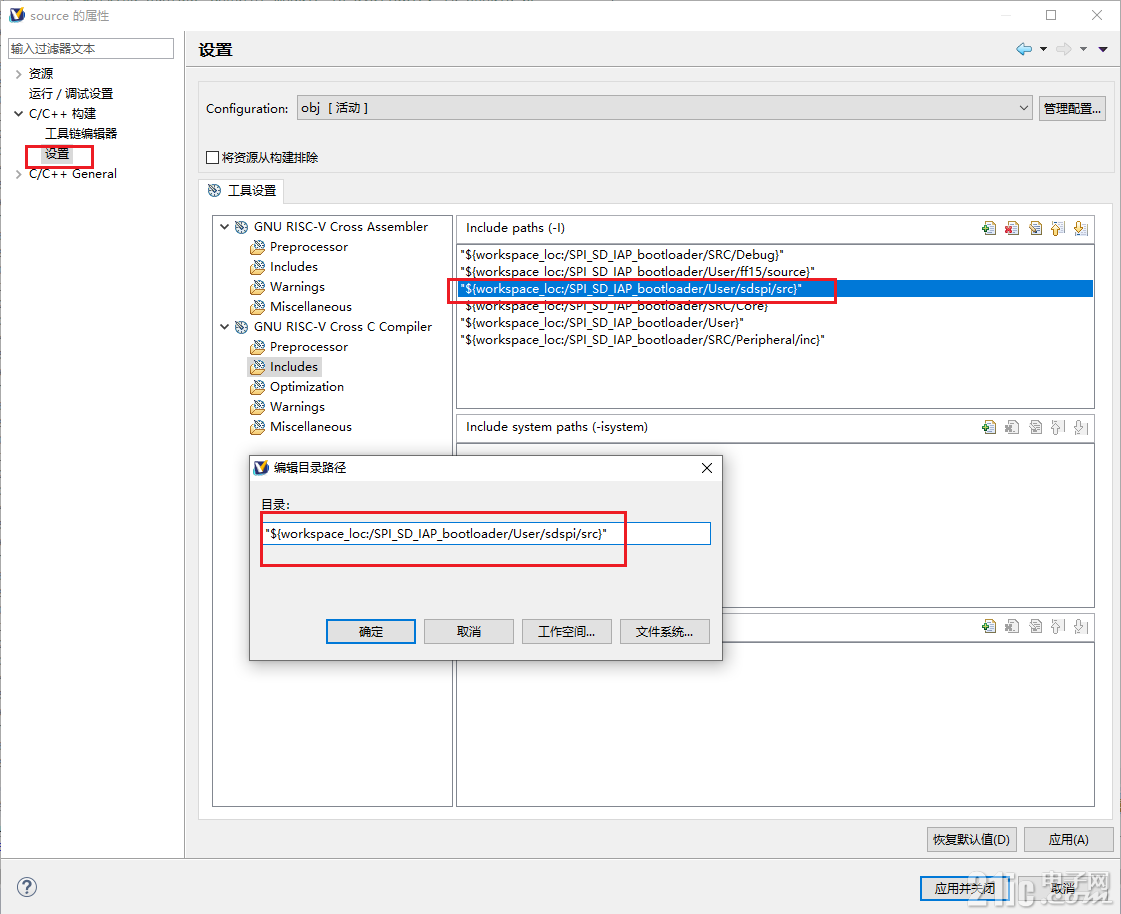Select 运行 / 调试设置 in the tree
The width and height of the screenshot is (1121, 914).
pyautogui.click(x=71, y=94)
